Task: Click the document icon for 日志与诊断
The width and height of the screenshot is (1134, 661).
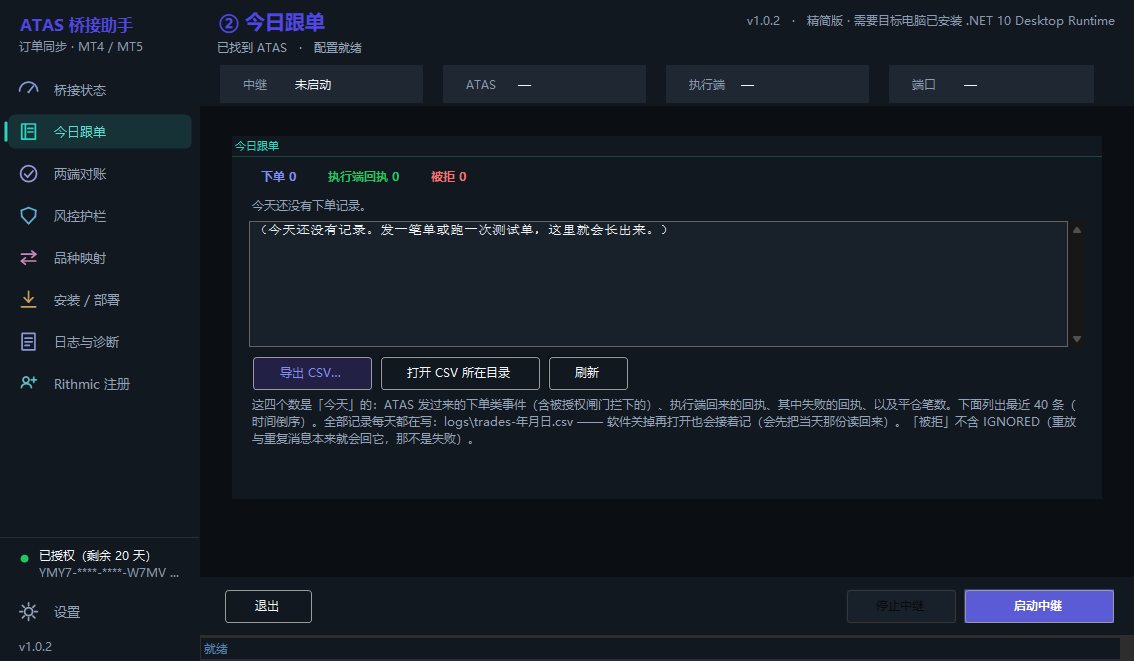Action: coord(28,341)
